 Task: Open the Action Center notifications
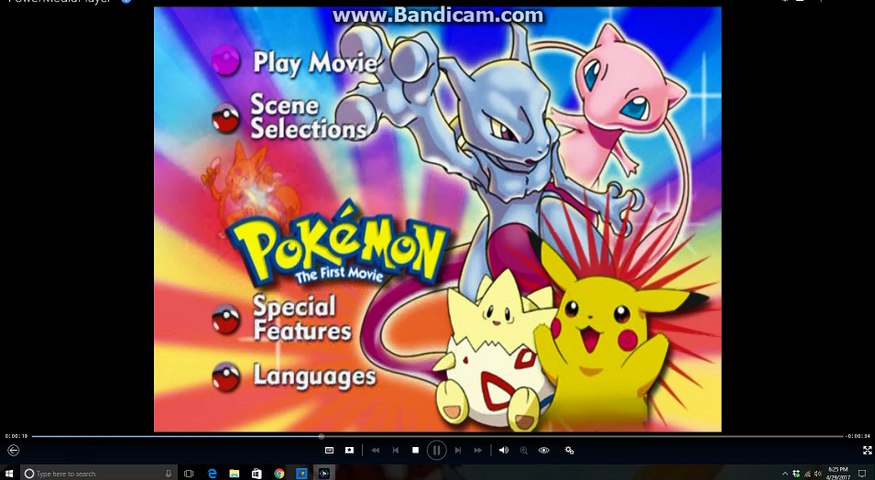[x=862, y=474]
